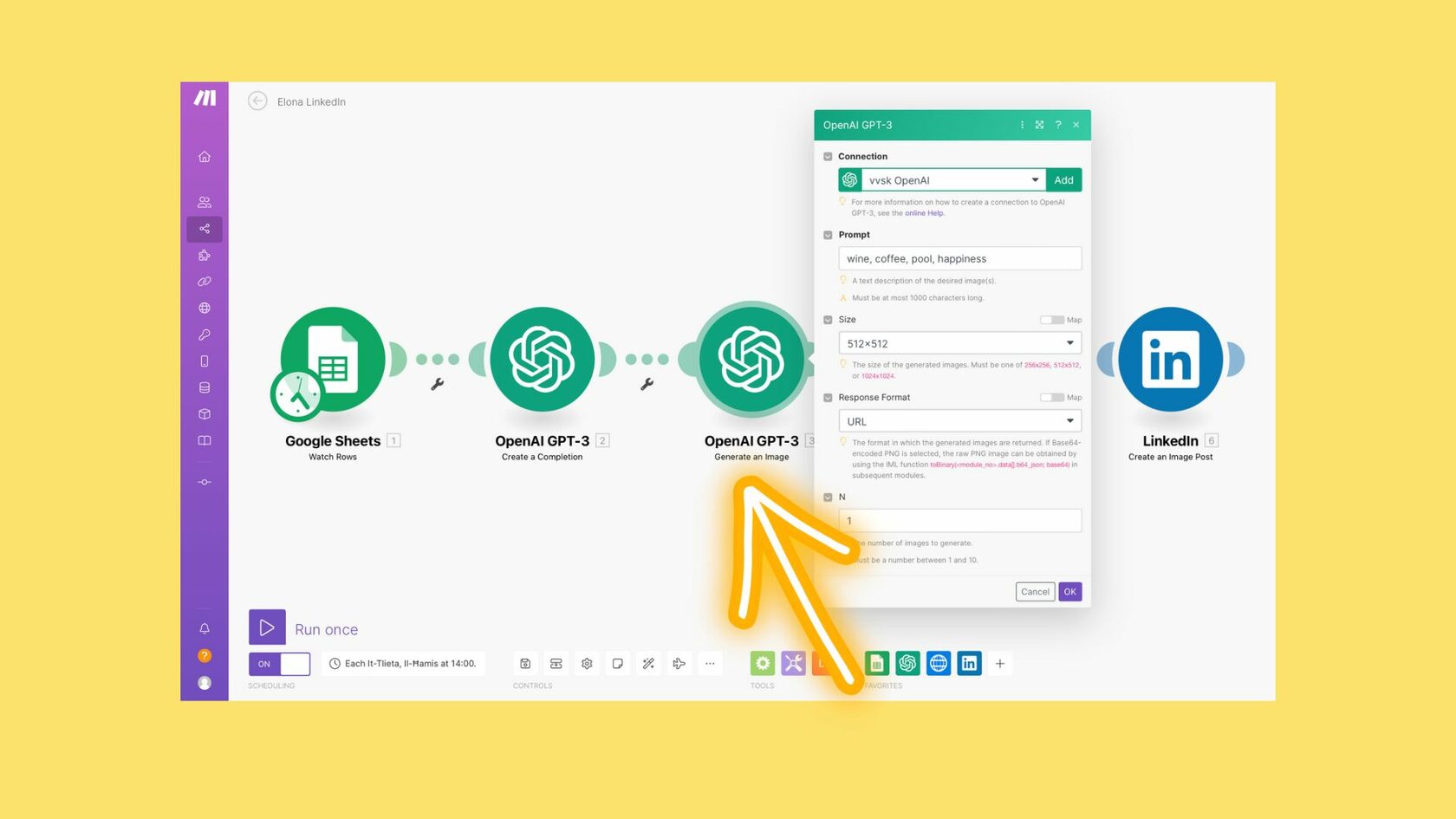Image resolution: width=1456 pixels, height=819 pixels.
Task: Open filter wrench after Google Sheets module
Action: (x=438, y=384)
